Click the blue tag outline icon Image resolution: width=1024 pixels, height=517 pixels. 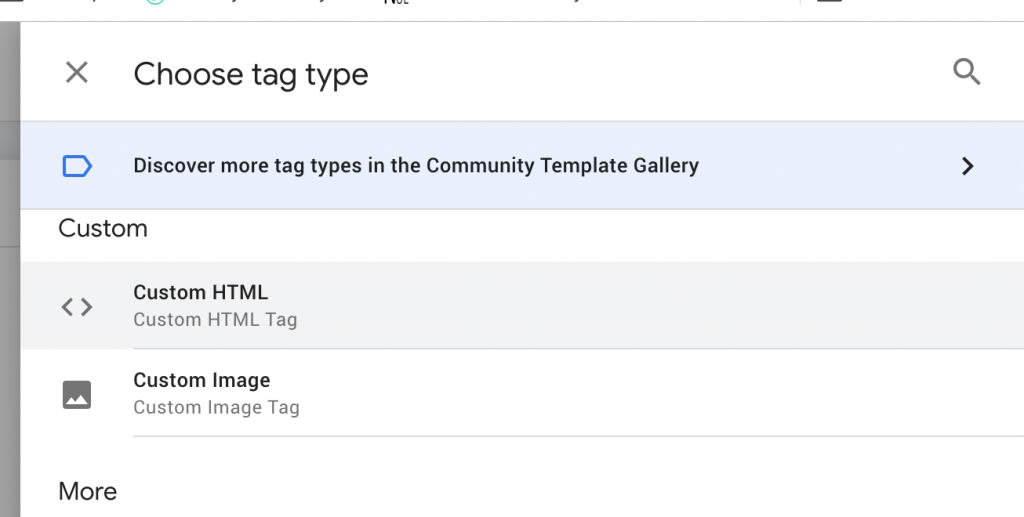click(x=77, y=166)
